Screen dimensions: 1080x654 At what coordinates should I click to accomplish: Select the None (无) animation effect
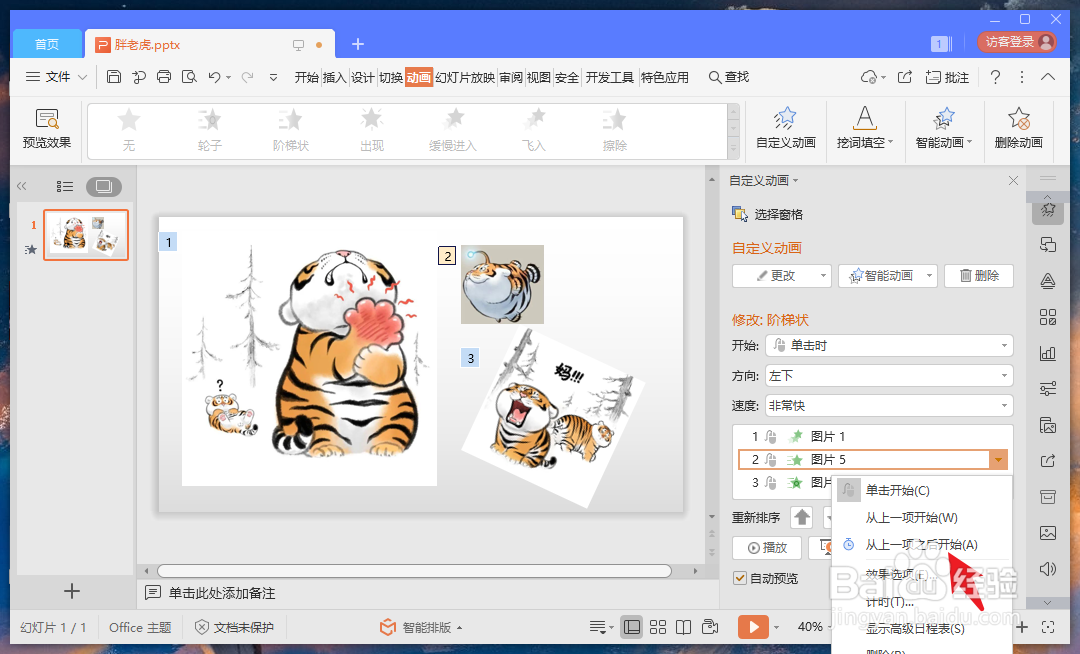(x=129, y=130)
